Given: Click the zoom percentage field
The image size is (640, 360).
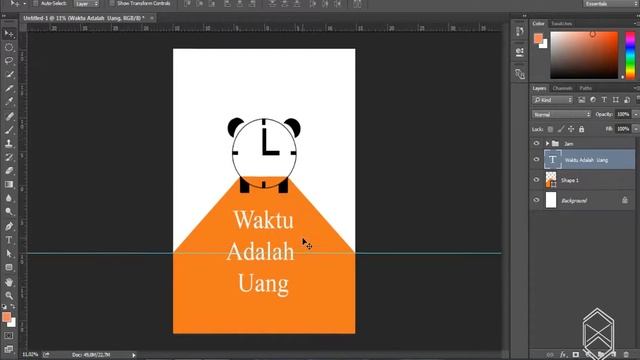Looking at the screenshot, I should (30, 355).
